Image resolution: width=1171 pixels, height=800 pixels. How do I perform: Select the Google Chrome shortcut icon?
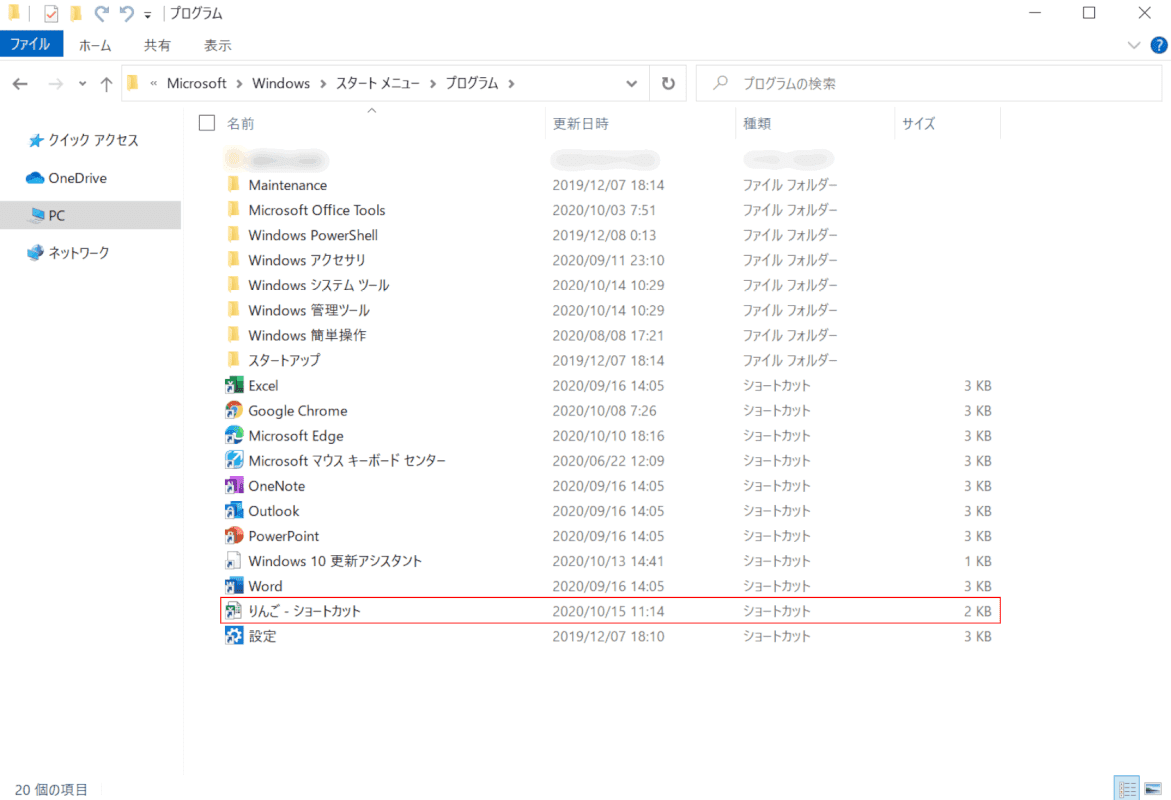(x=234, y=410)
